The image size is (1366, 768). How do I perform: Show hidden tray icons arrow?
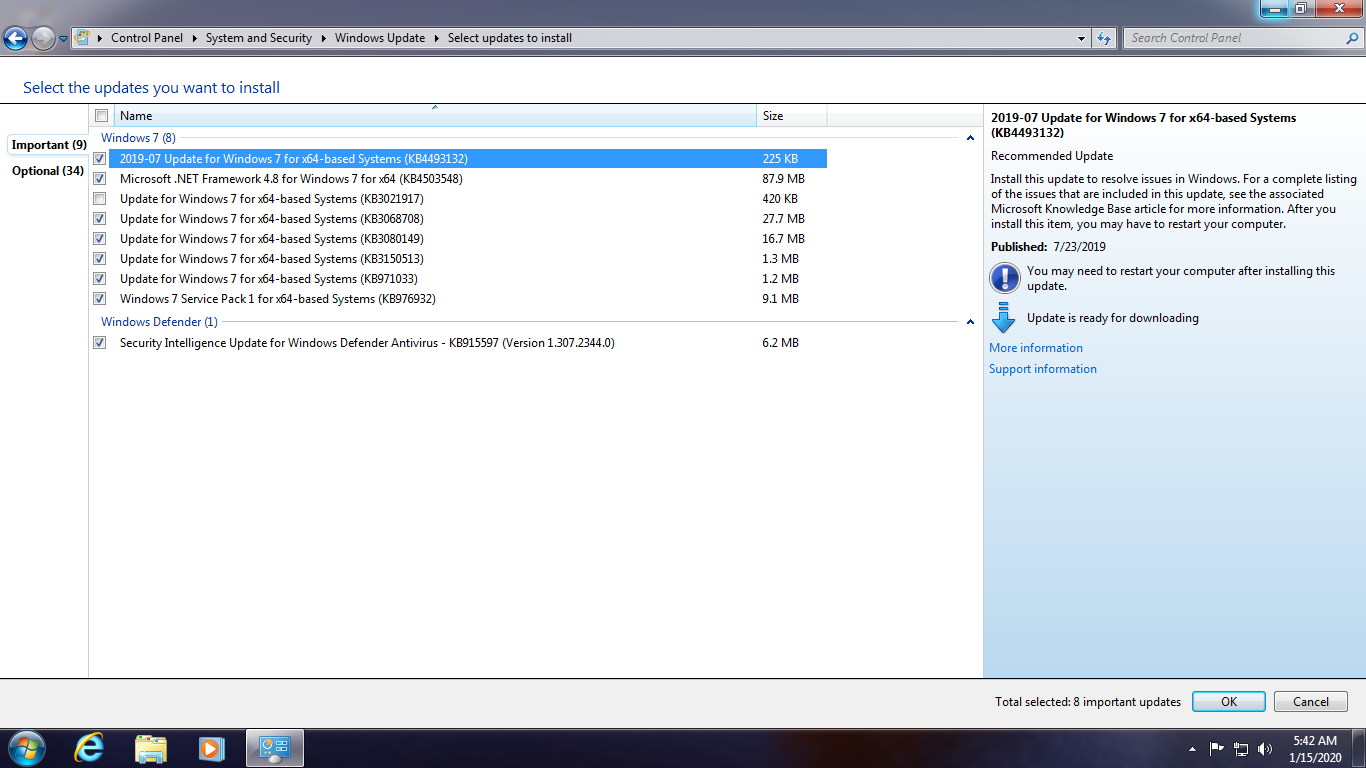1192,748
